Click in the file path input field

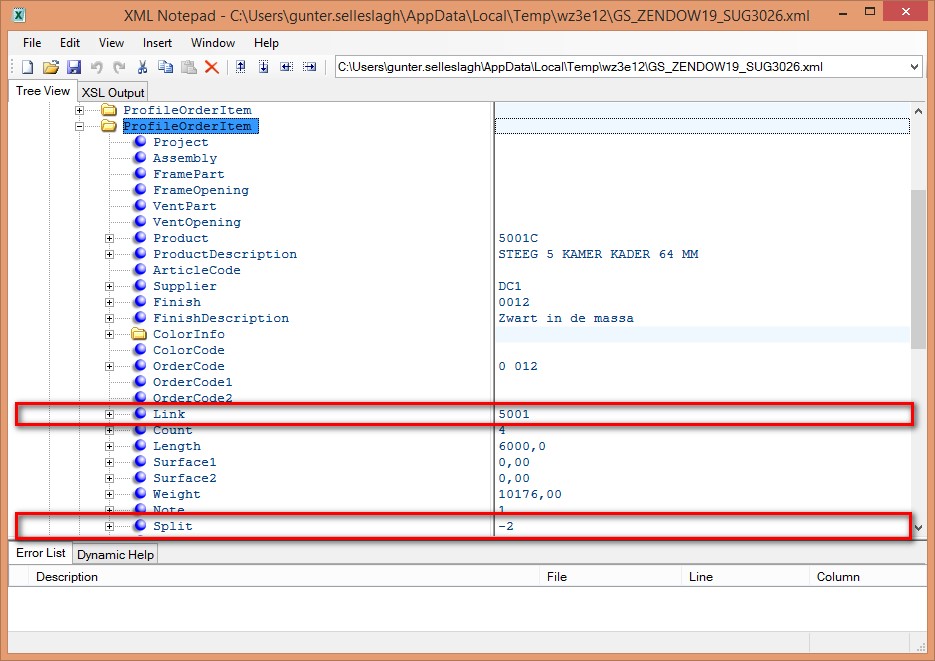click(621, 67)
